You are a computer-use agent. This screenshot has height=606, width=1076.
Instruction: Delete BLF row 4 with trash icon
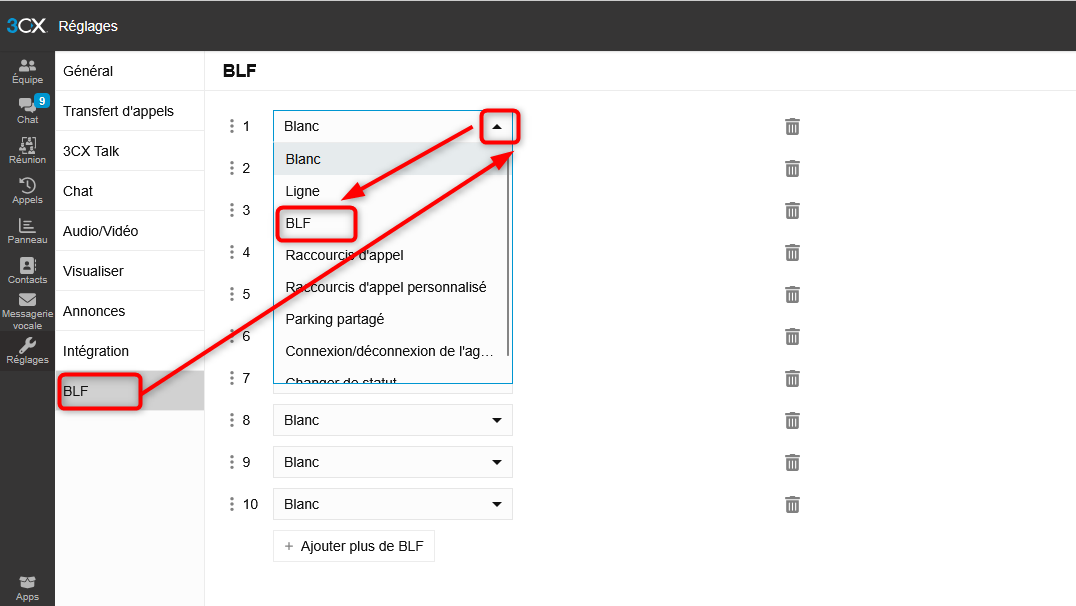792,253
